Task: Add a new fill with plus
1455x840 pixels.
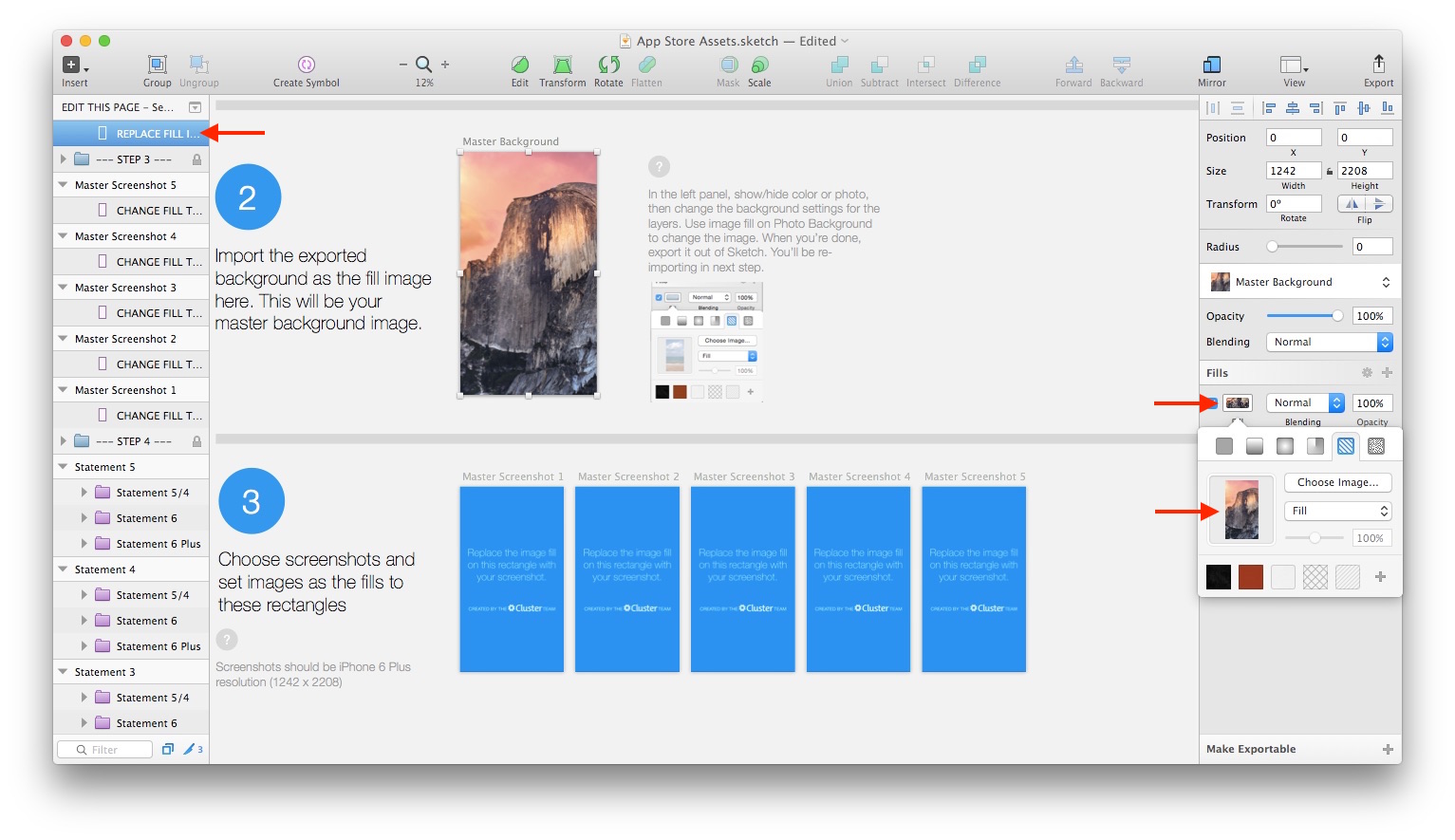Action: point(1388,373)
